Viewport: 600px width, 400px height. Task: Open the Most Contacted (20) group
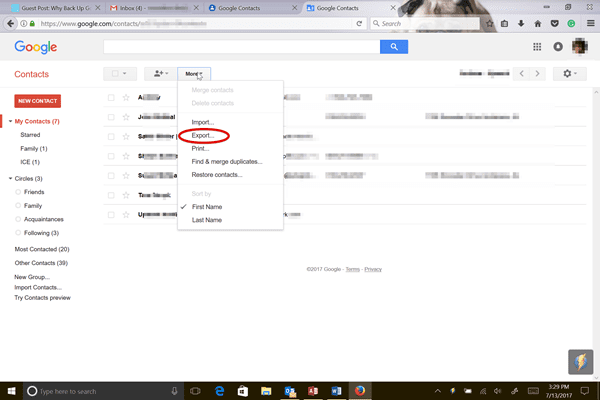(x=42, y=249)
